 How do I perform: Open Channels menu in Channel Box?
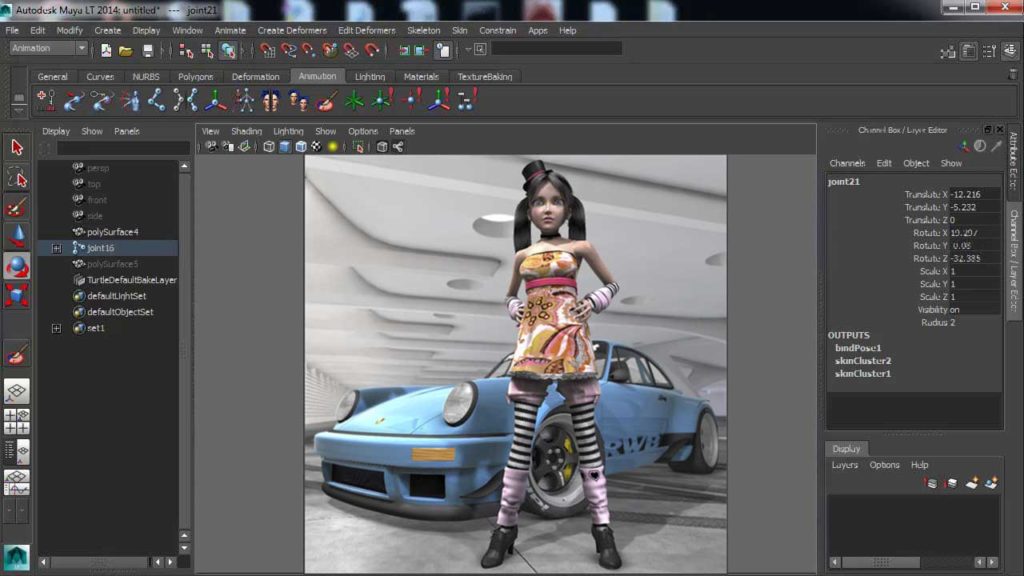[x=847, y=163]
